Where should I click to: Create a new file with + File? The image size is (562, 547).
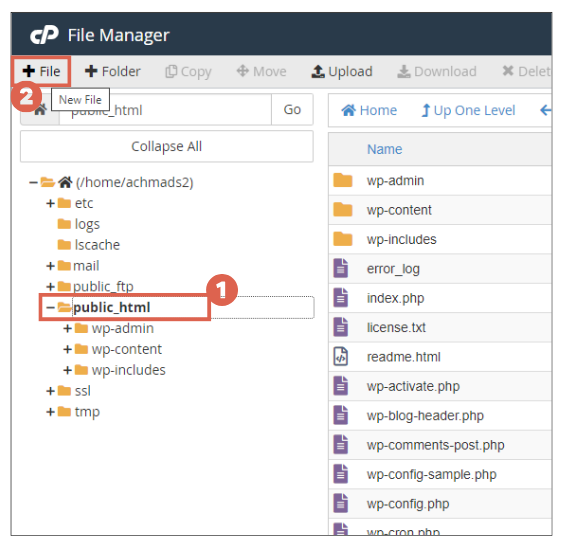point(41,71)
